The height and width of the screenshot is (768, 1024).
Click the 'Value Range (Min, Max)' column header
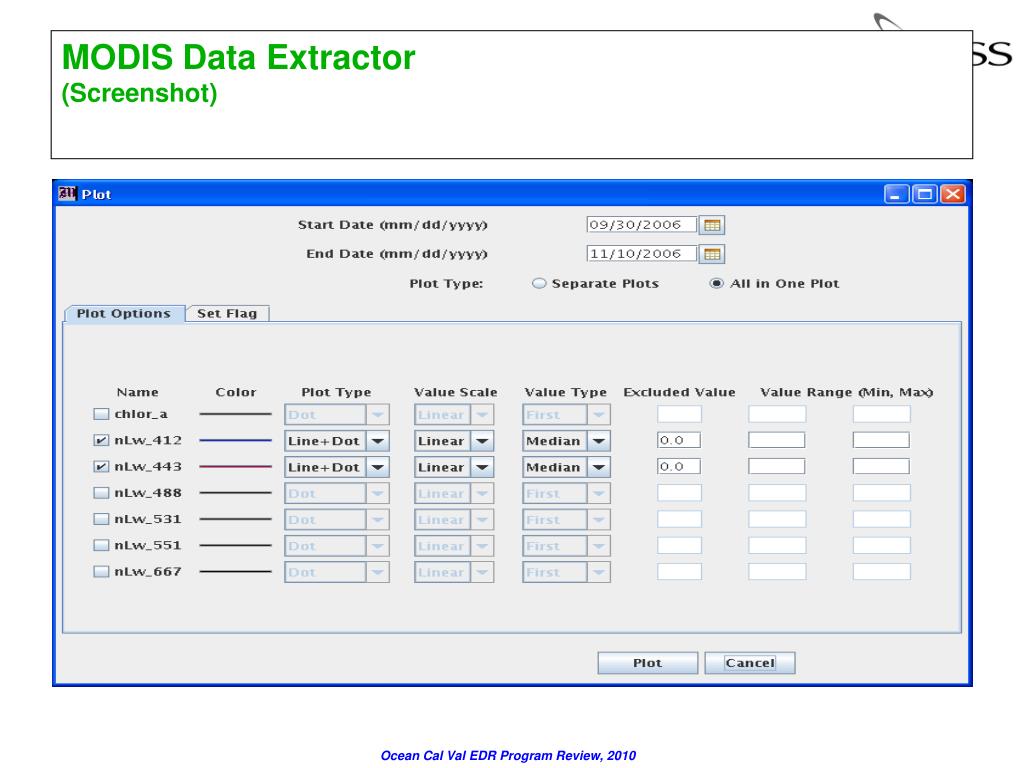coord(846,392)
